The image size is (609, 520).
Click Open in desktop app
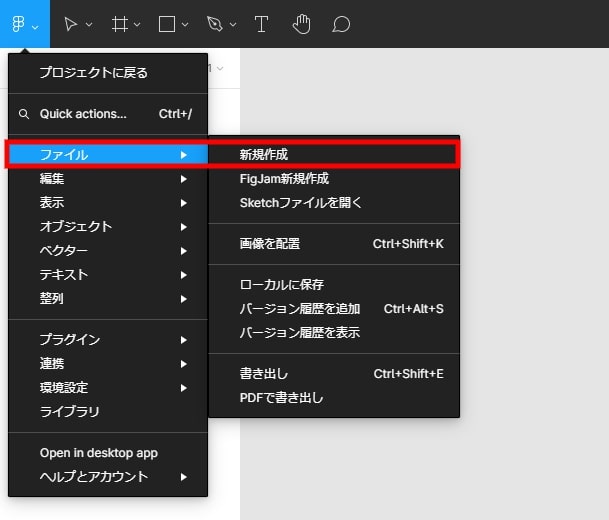(x=98, y=453)
